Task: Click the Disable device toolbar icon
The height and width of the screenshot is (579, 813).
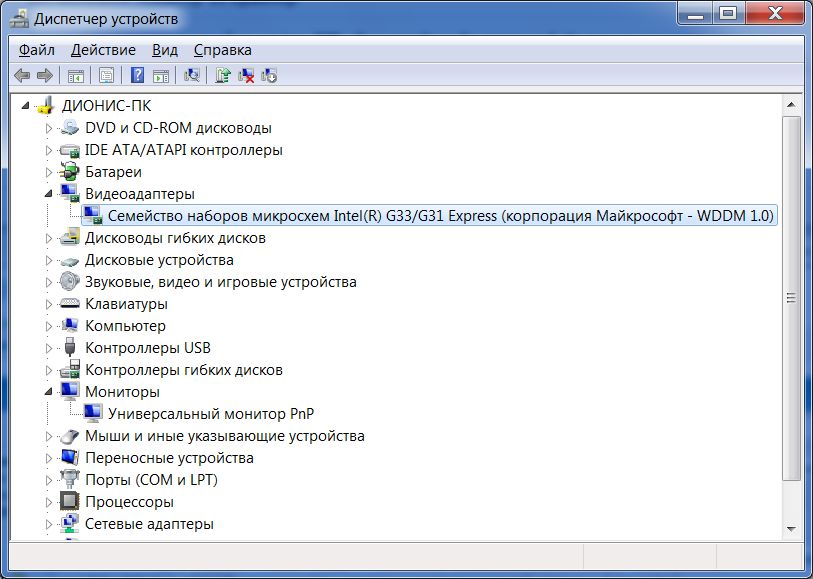Action: (269, 76)
